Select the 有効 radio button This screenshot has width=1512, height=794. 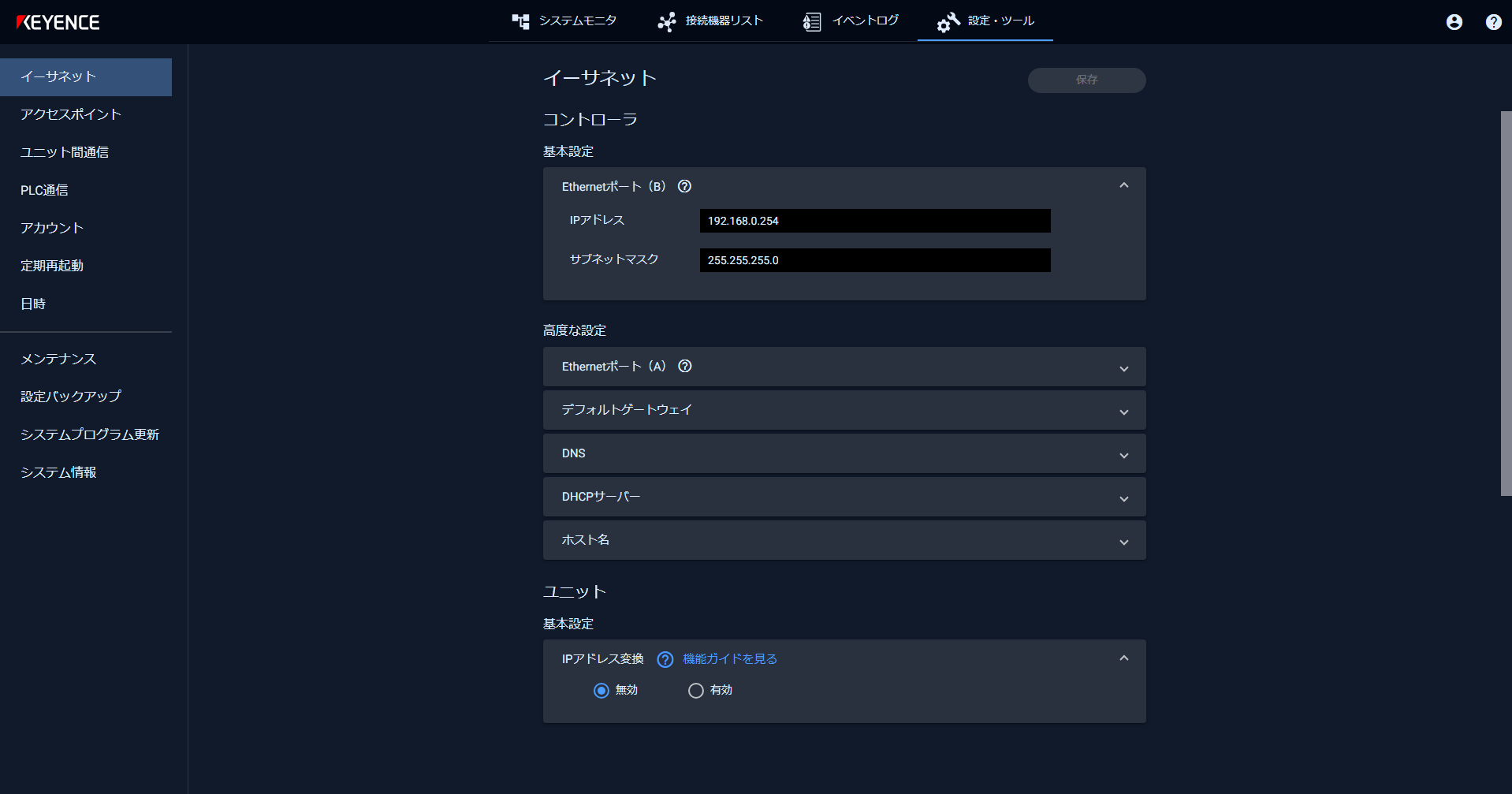click(695, 690)
